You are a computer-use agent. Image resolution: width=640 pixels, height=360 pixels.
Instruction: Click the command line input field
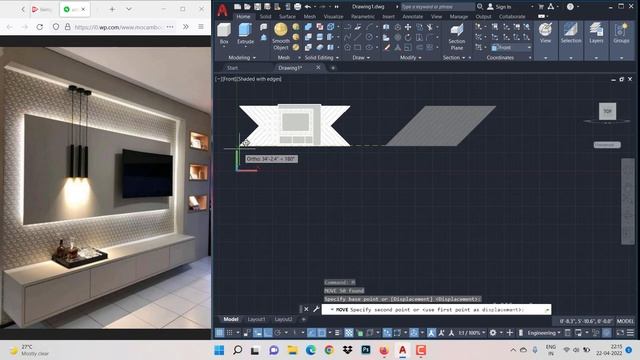coord(436,309)
